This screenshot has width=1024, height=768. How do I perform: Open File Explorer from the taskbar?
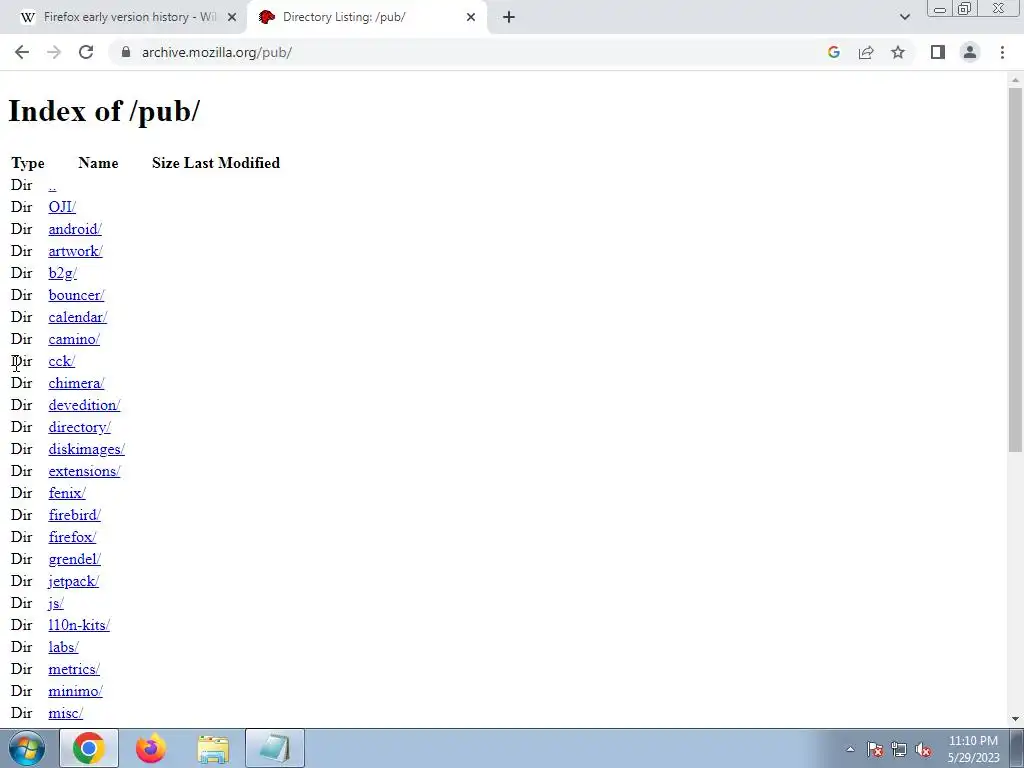213,748
